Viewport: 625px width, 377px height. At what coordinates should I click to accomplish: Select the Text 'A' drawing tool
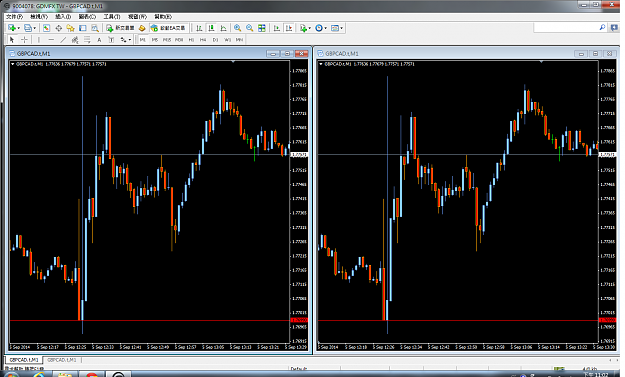tap(99, 39)
